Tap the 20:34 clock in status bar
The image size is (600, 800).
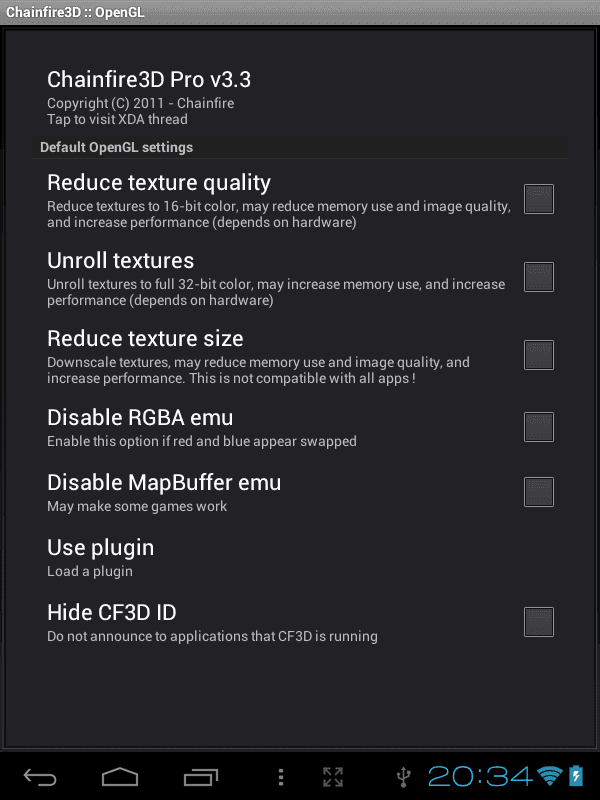(480, 777)
